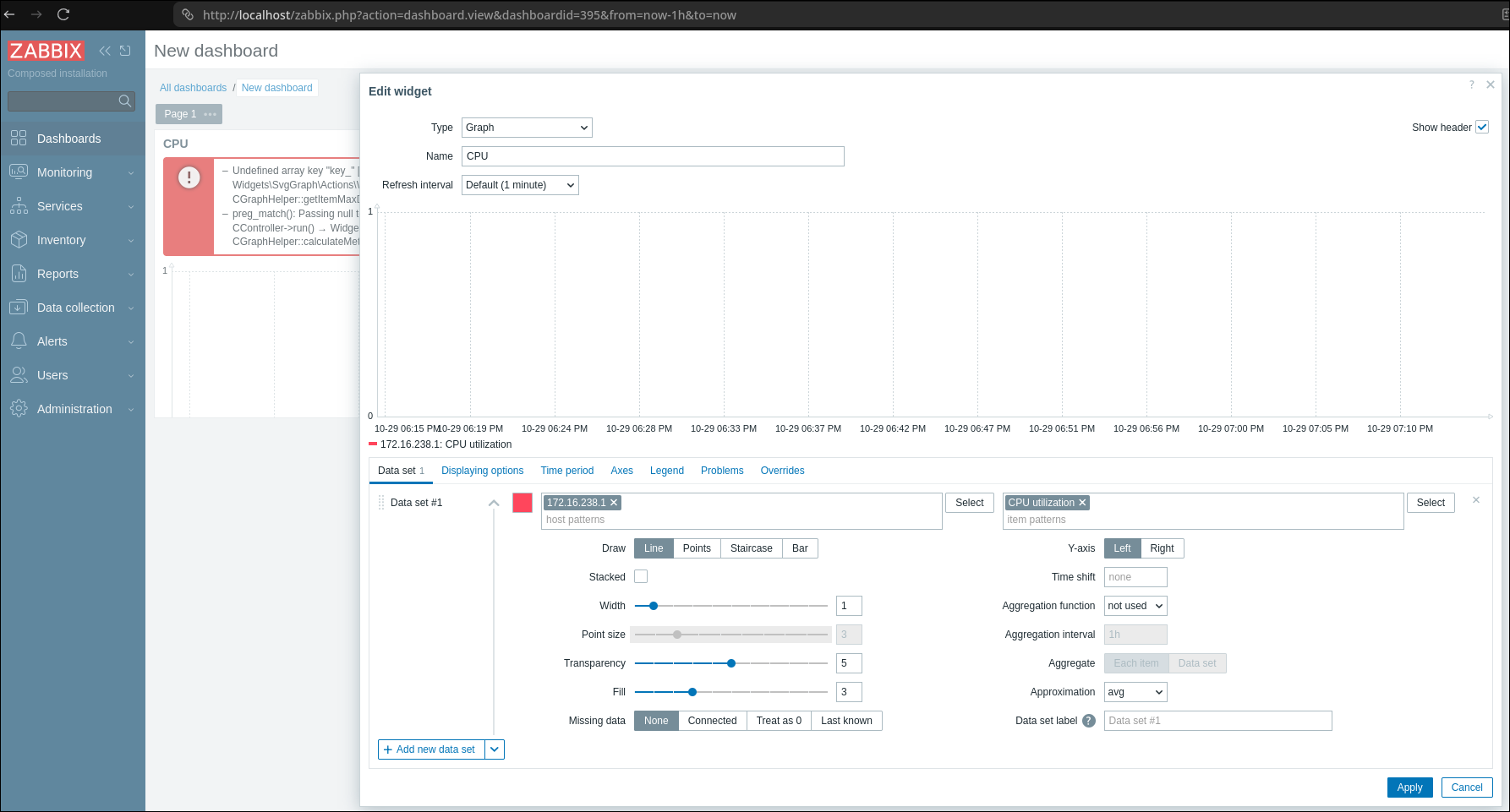Remove the CPU utilization item tag

pos(1082,503)
